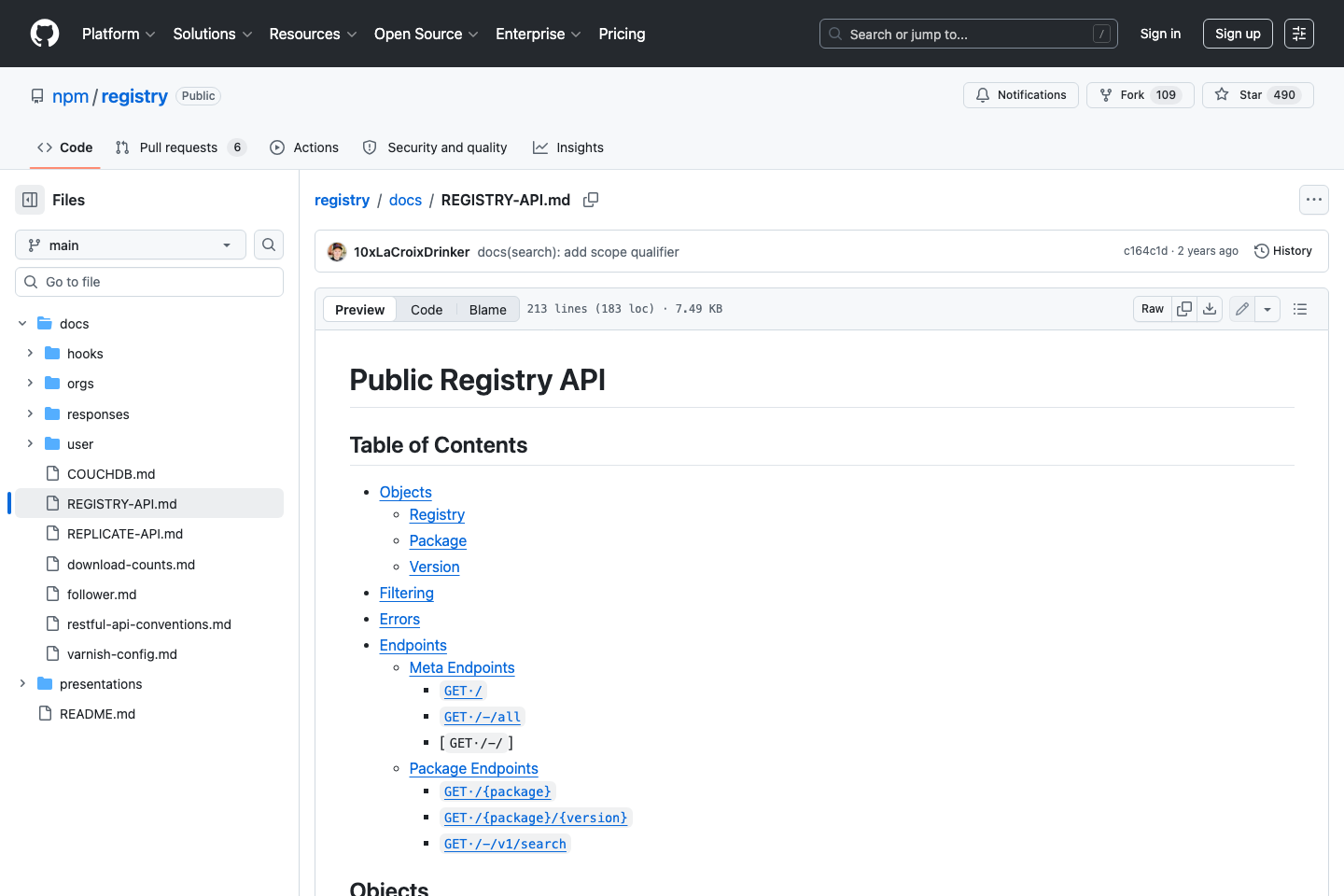Open the main branch selector
The height and width of the screenshot is (896, 1344).
click(130, 245)
